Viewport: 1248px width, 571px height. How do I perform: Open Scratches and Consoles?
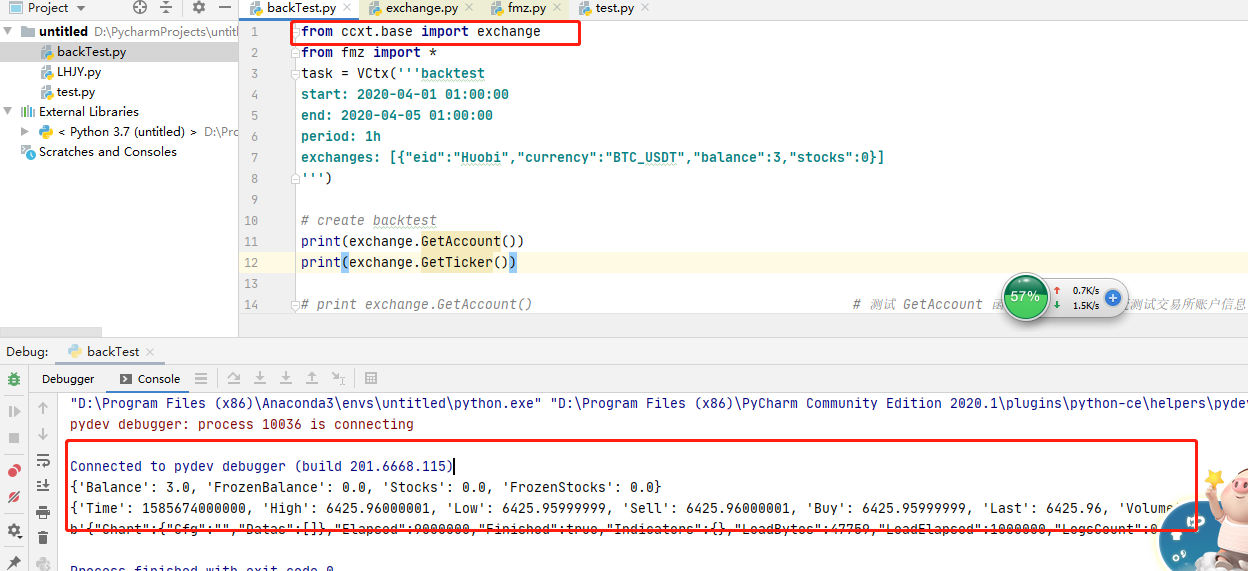point(107,152)
